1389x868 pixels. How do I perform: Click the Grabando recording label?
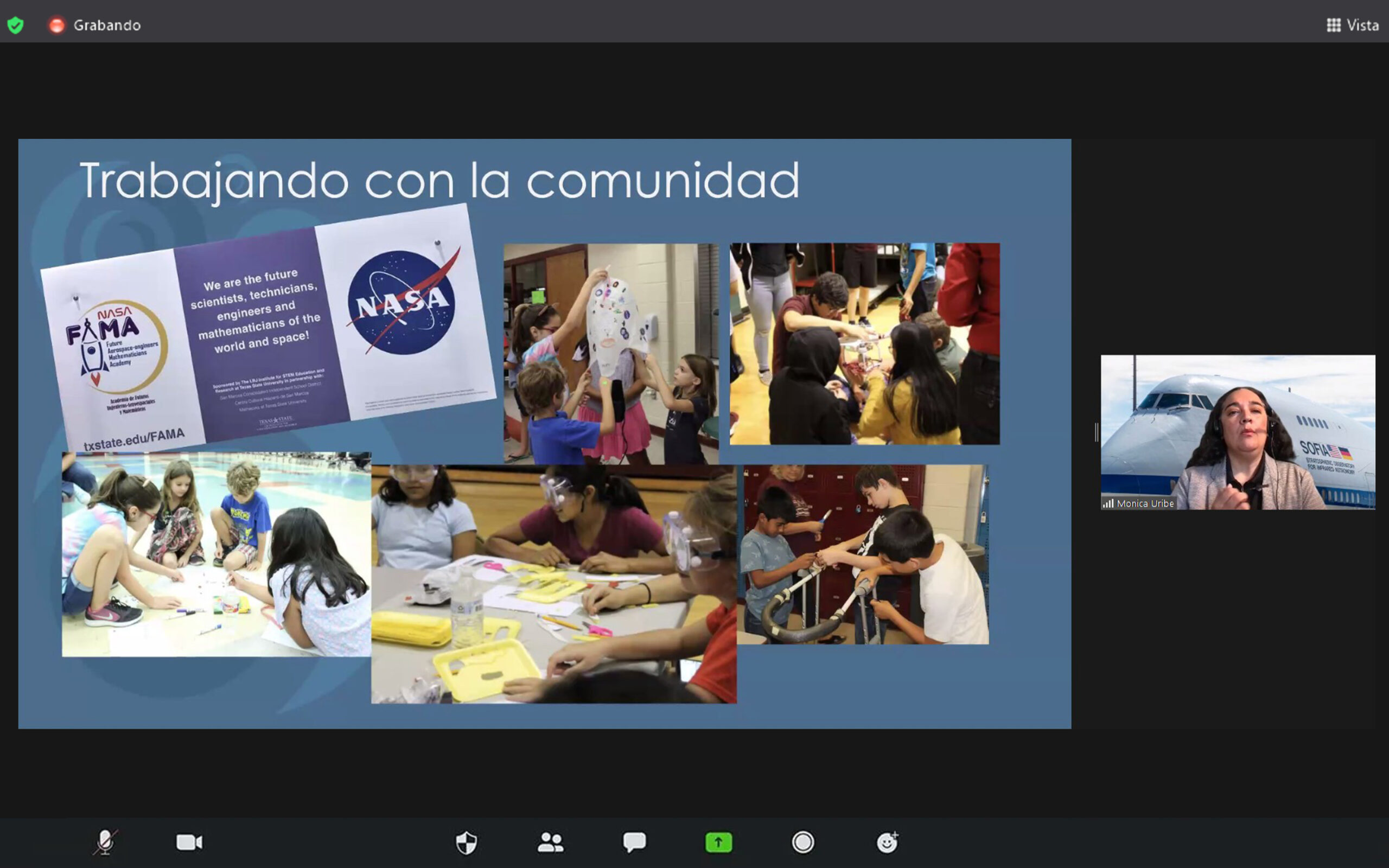(107, 25)
